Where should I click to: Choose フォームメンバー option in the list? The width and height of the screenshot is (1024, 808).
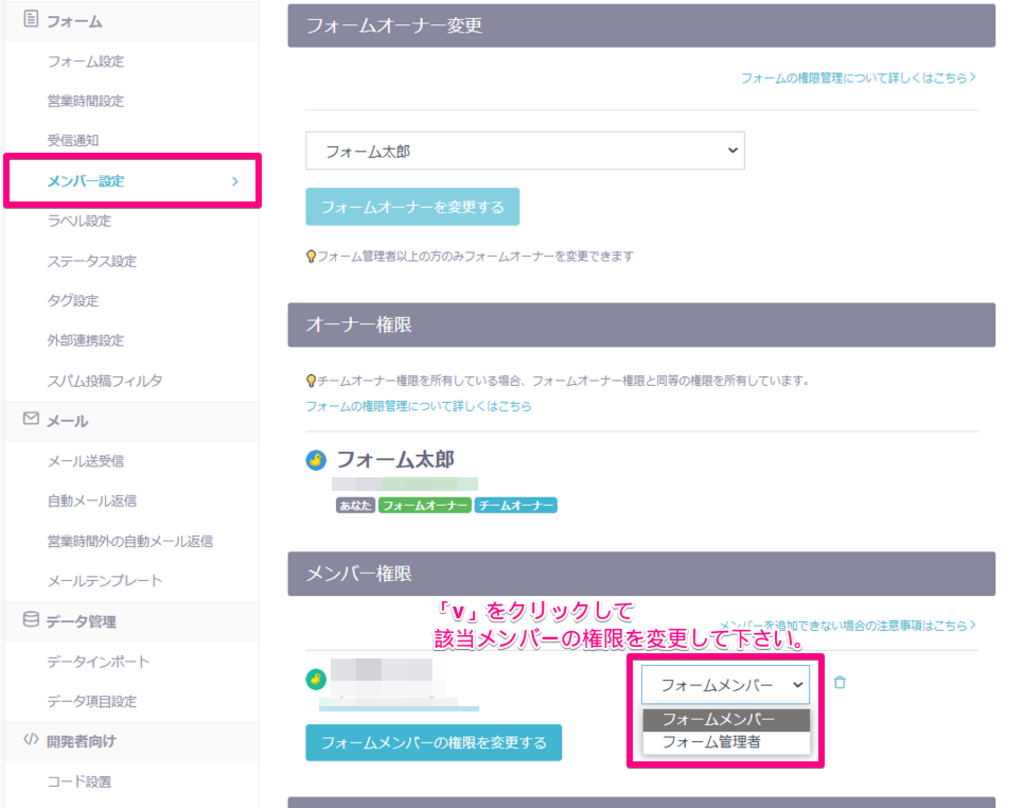coord(718,720)
